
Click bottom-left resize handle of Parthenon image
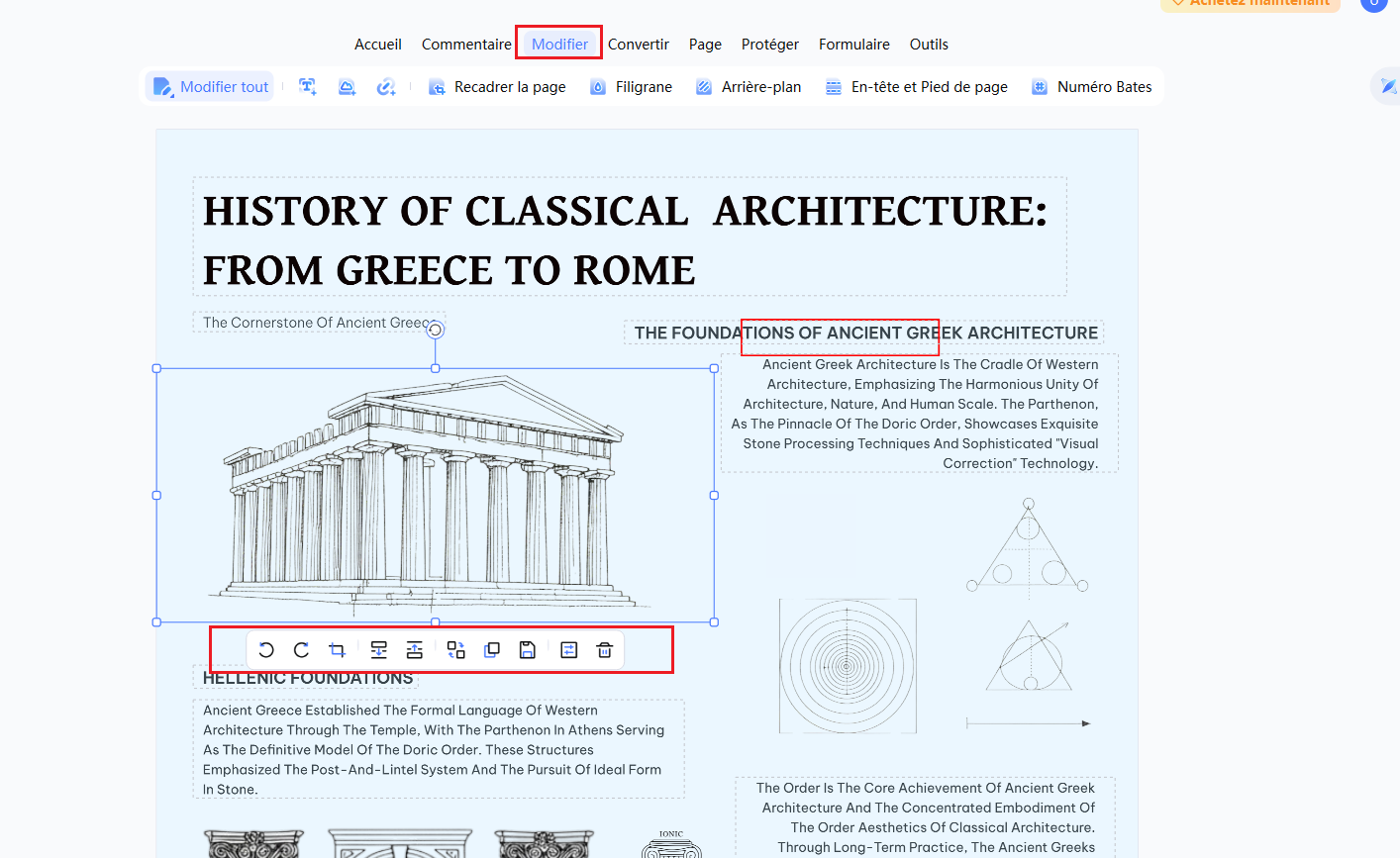(156, 622)
